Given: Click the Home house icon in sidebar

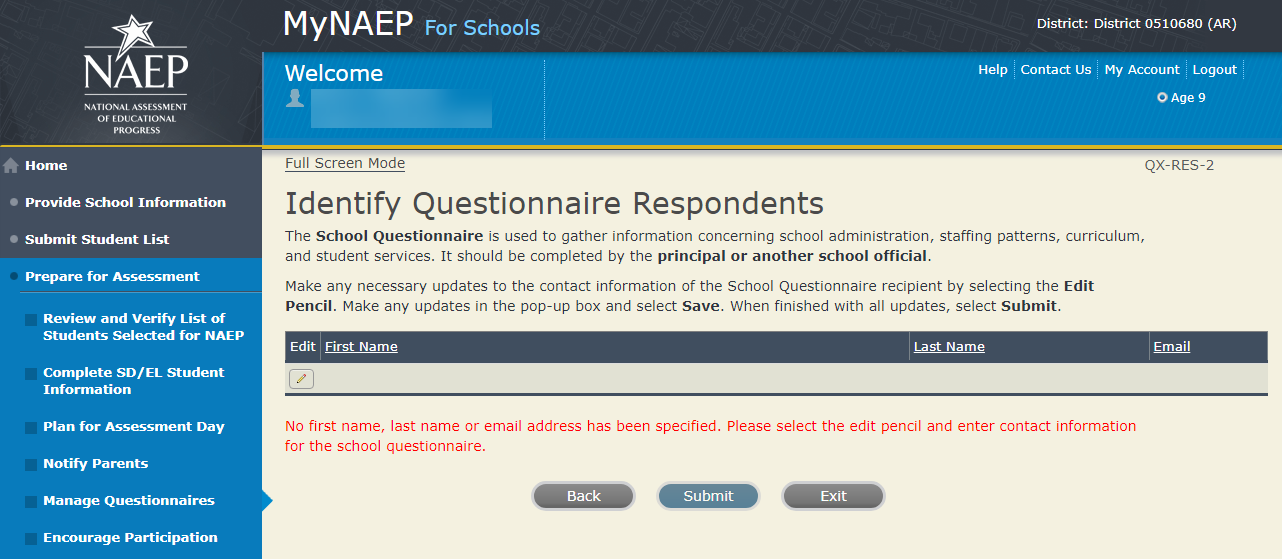Looking at the screenshot, I should [12, 166].
